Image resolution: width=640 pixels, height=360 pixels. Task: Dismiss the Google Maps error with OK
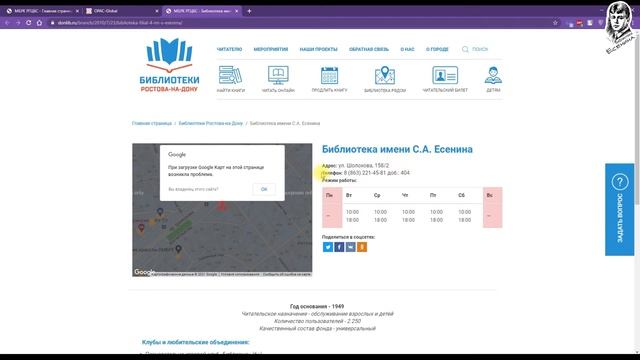tap(264, 189)
